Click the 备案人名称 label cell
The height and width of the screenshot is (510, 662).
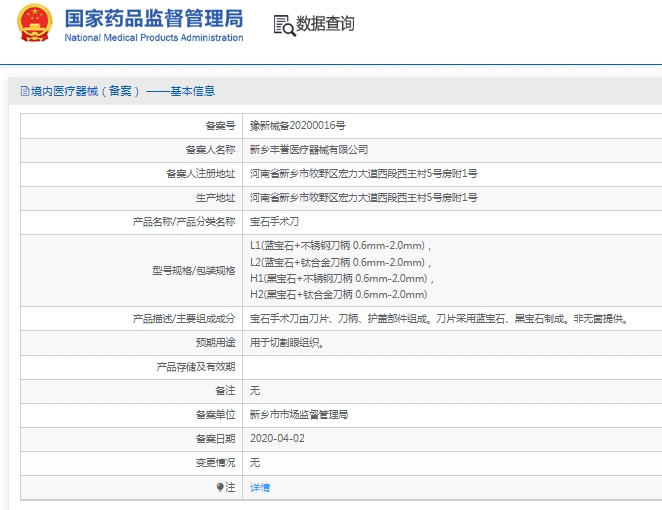(131, 150)
